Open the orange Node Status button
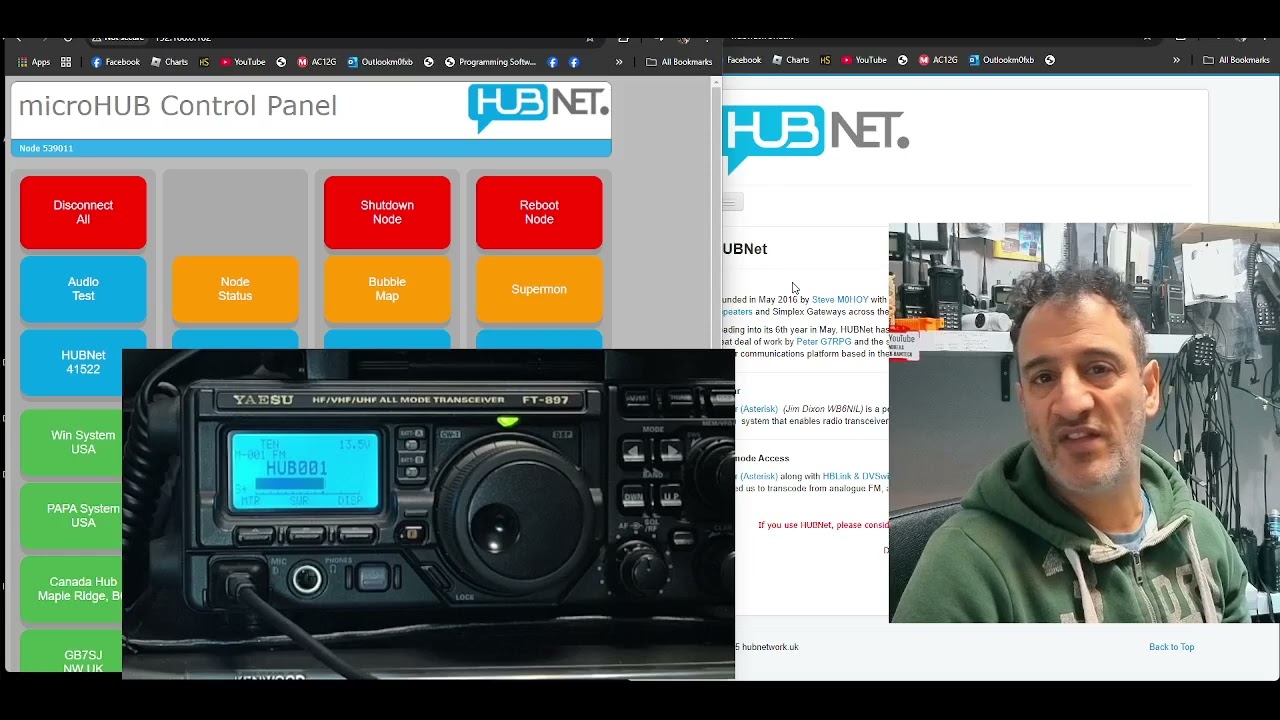 tap(235, 289)
